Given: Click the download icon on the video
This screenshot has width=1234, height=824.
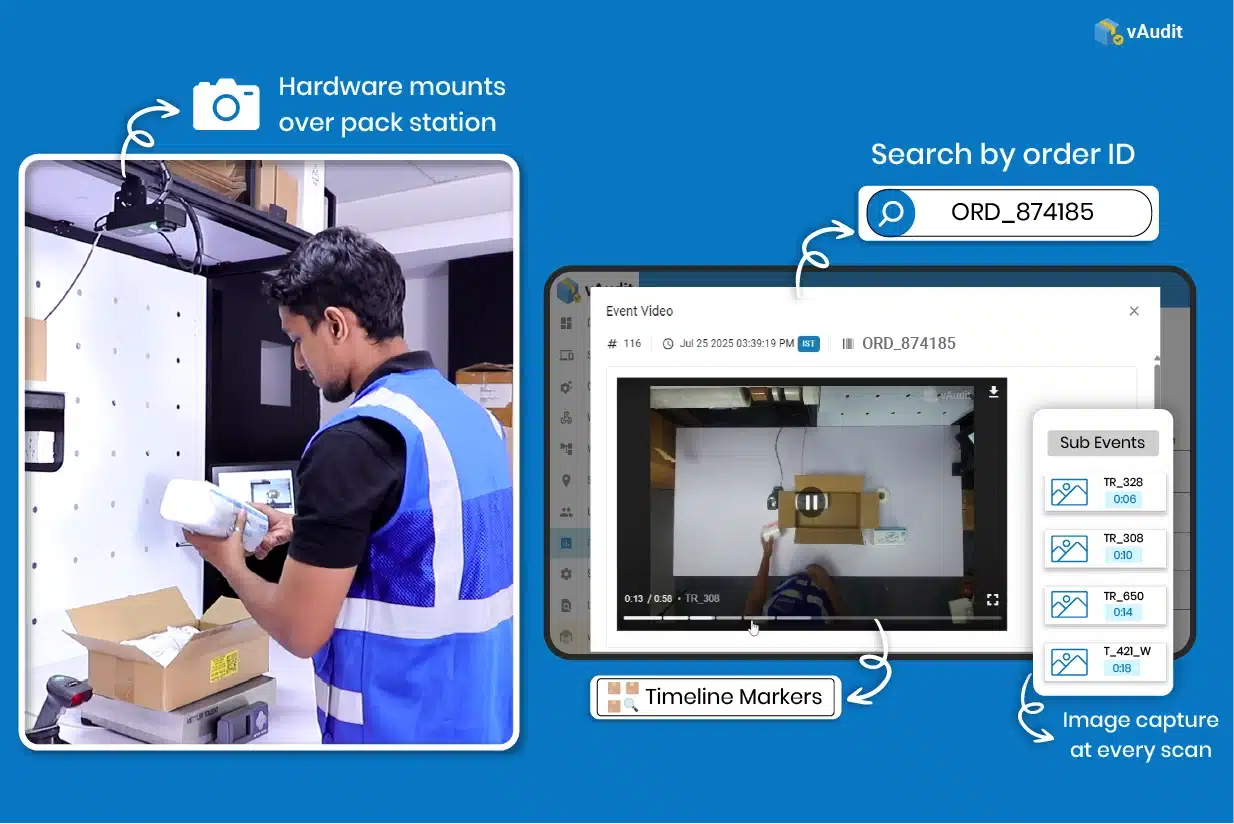Looking at the screenshot, I should coord(992,392).
